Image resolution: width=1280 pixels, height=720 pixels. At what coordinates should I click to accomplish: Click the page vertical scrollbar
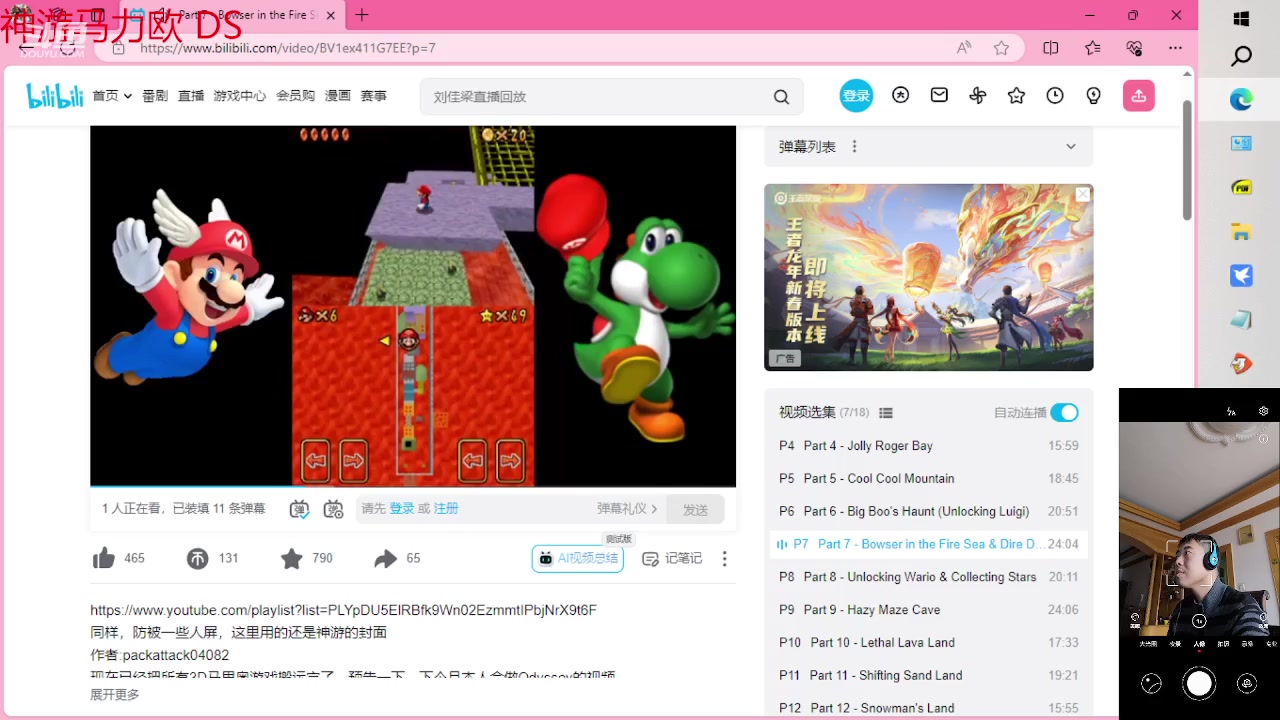1187,160
